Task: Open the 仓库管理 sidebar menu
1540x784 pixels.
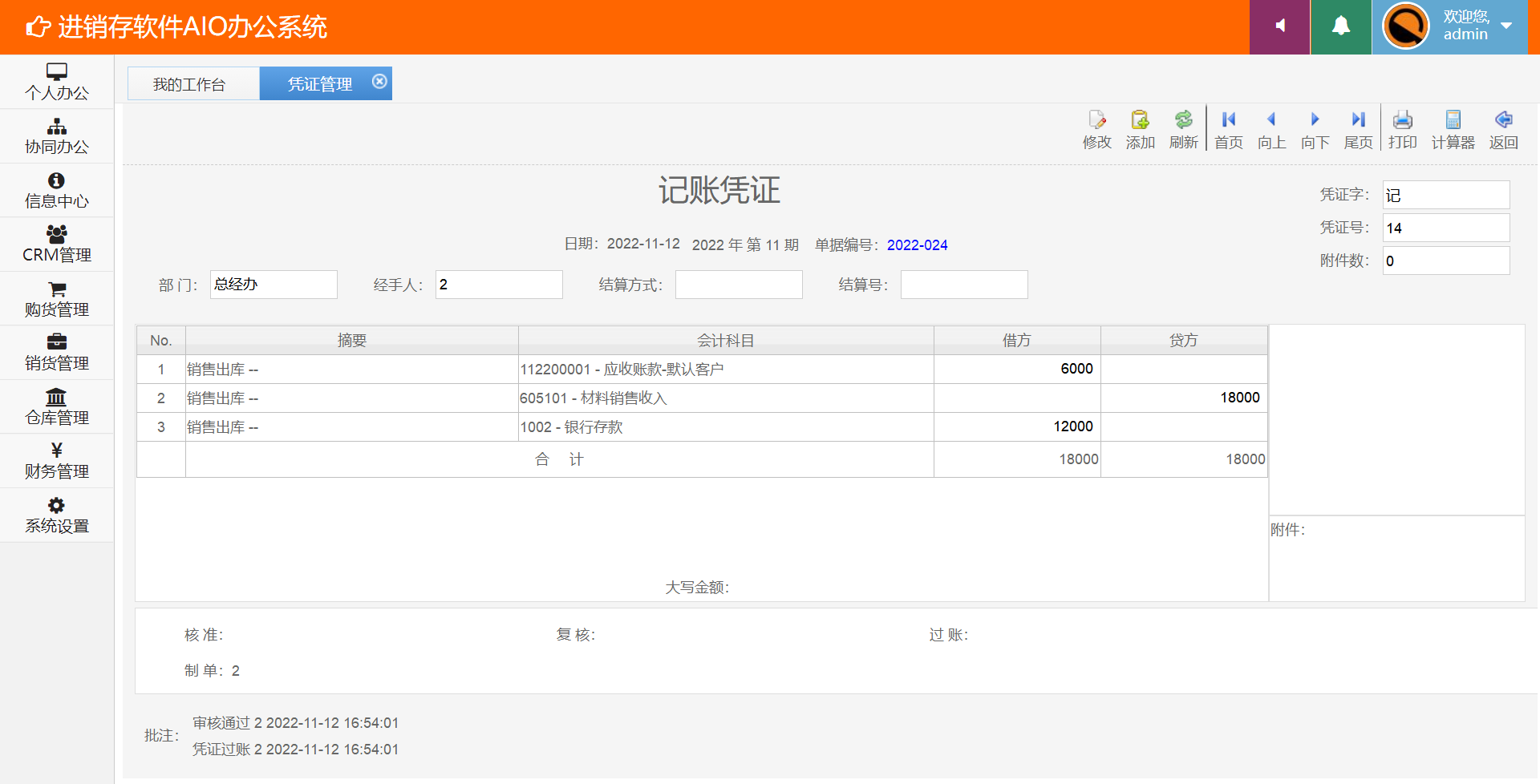Action: click(56, 407)
